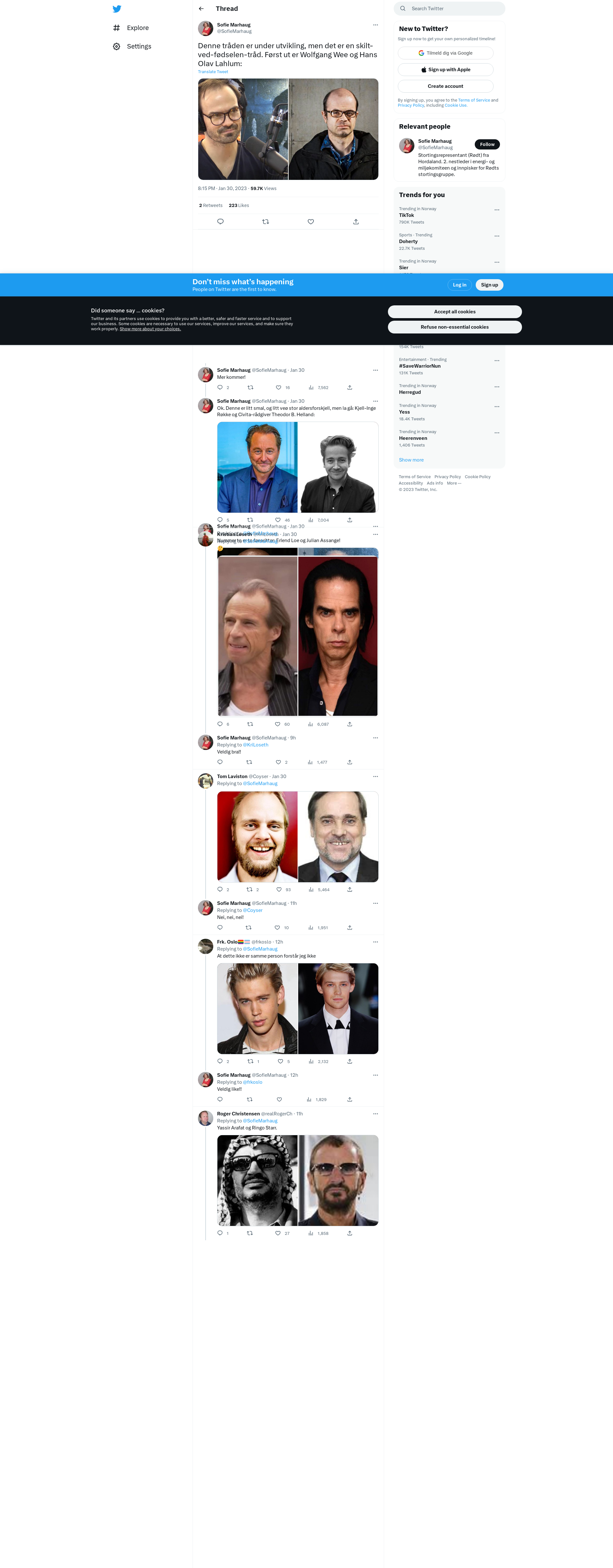Share the main tweet via share icon
This screenshot has width=613, height=1568.
click(356, 222)
